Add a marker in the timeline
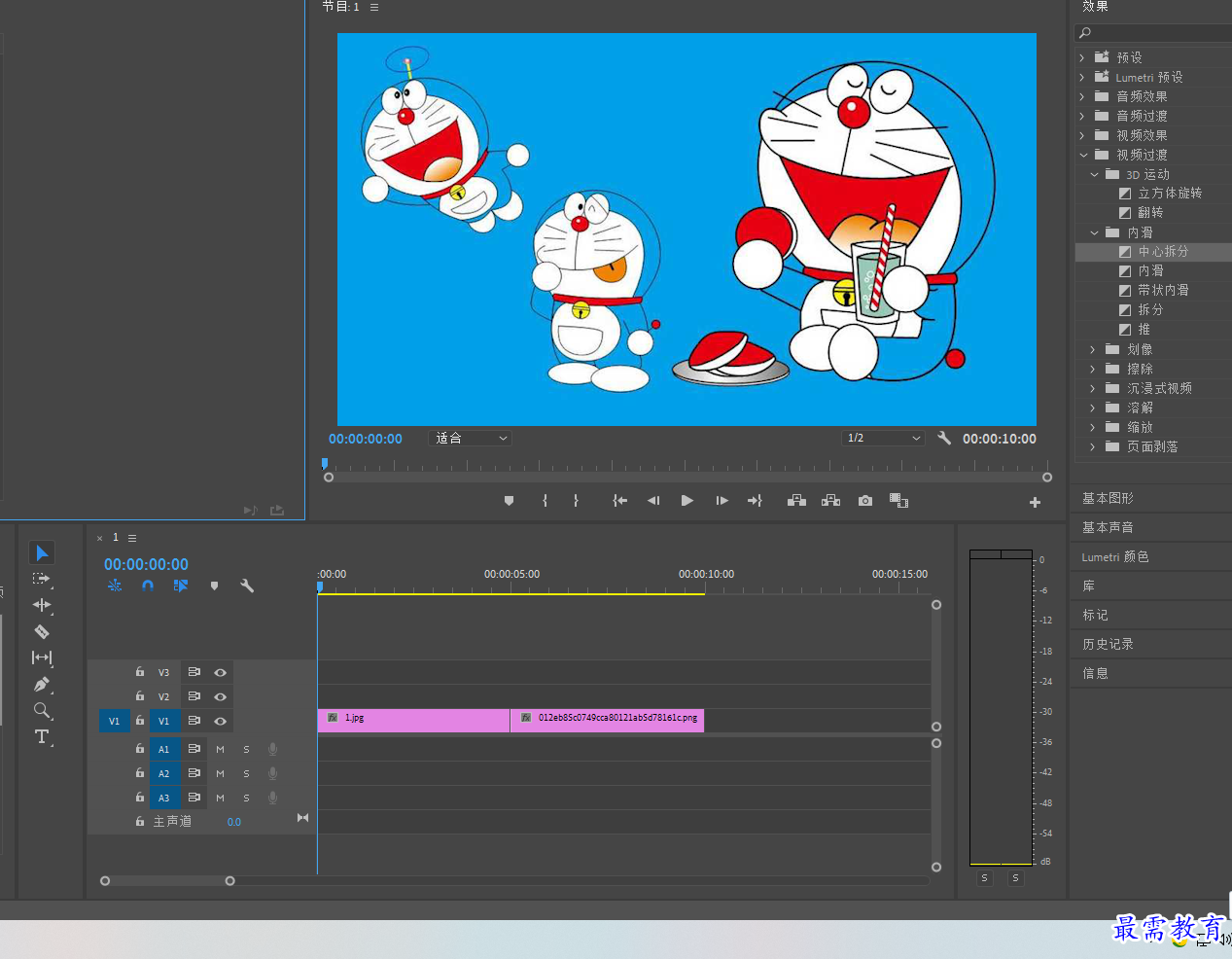 [x=214, y=586]
